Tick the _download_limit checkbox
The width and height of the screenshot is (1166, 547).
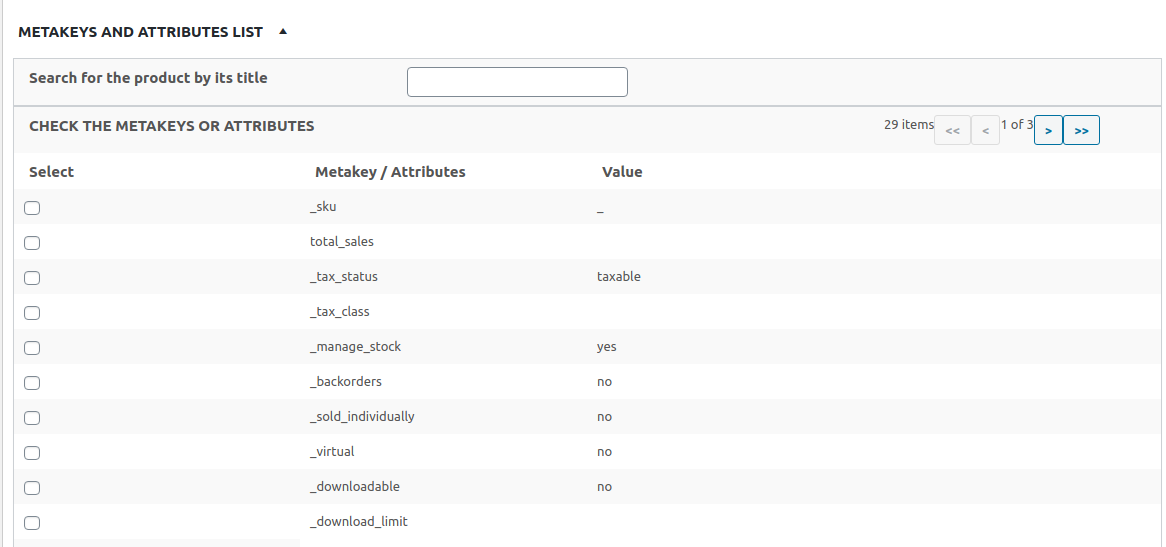(32, 523)
